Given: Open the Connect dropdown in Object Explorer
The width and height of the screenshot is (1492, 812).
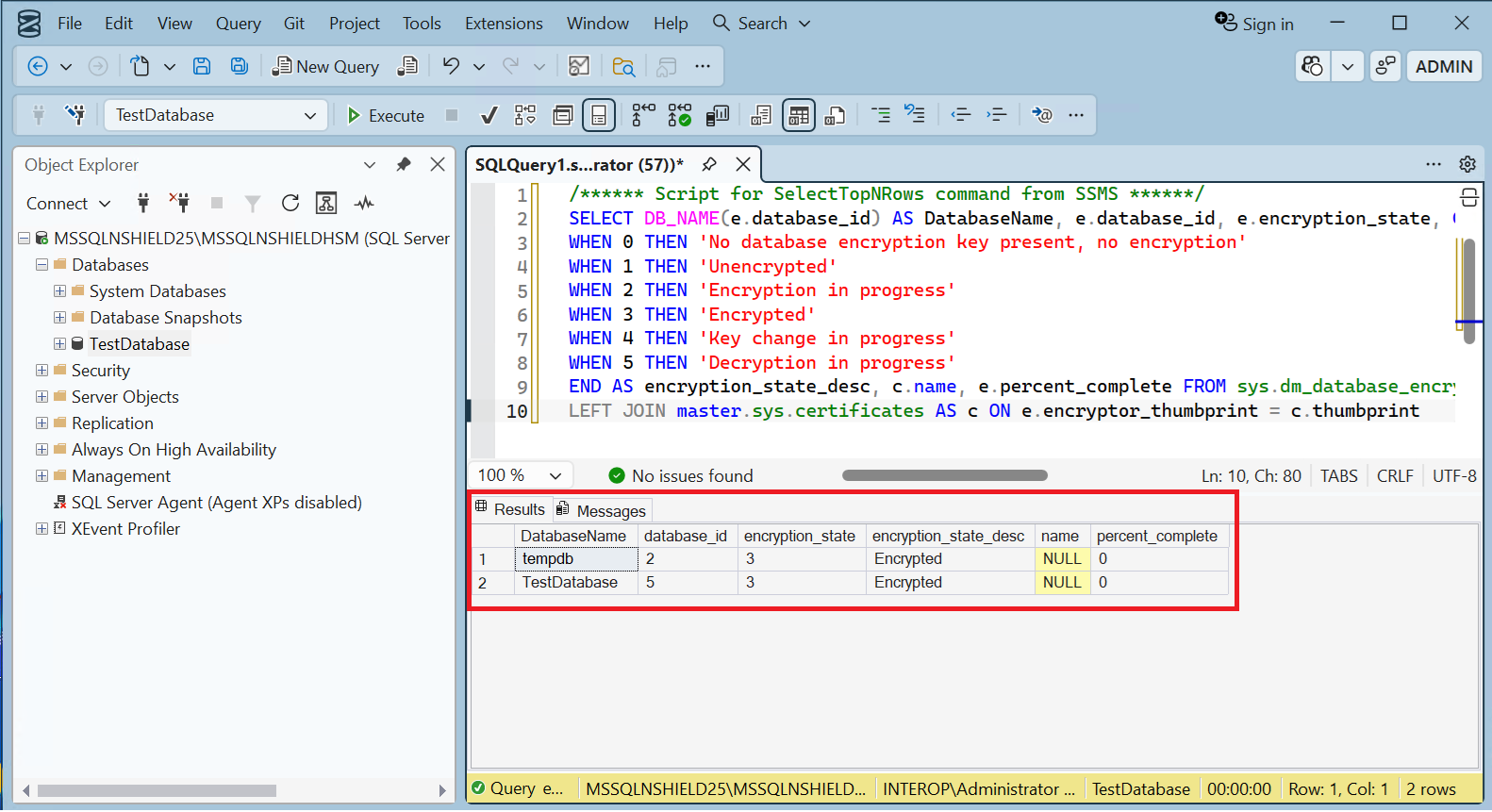Looking at the screenshot, I should 68,204.
